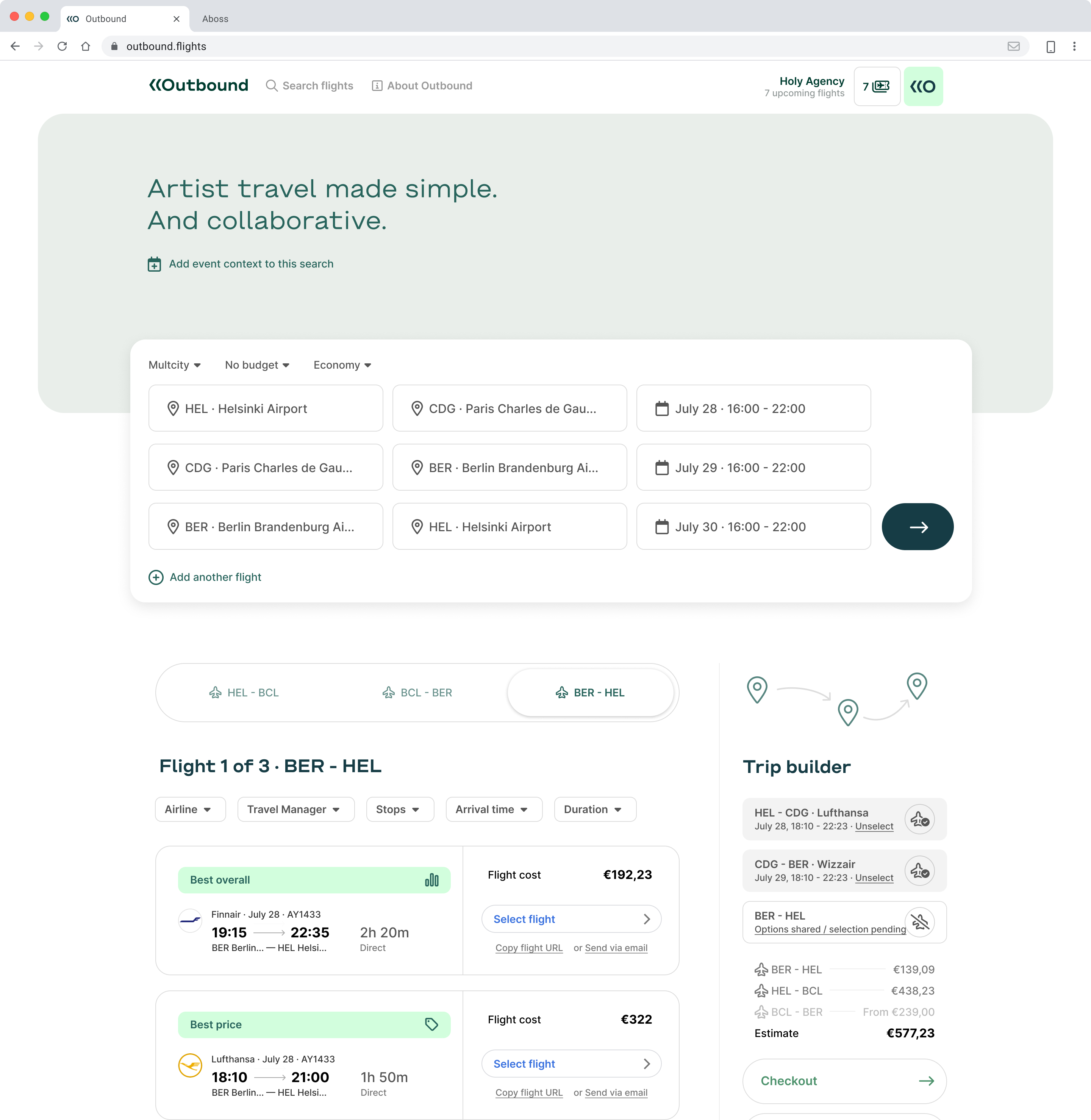Select the Lufthansa €322 flight
Image resolution: width=1091 pixels, height=1120 pixels.
click(x=571, y=1064)
